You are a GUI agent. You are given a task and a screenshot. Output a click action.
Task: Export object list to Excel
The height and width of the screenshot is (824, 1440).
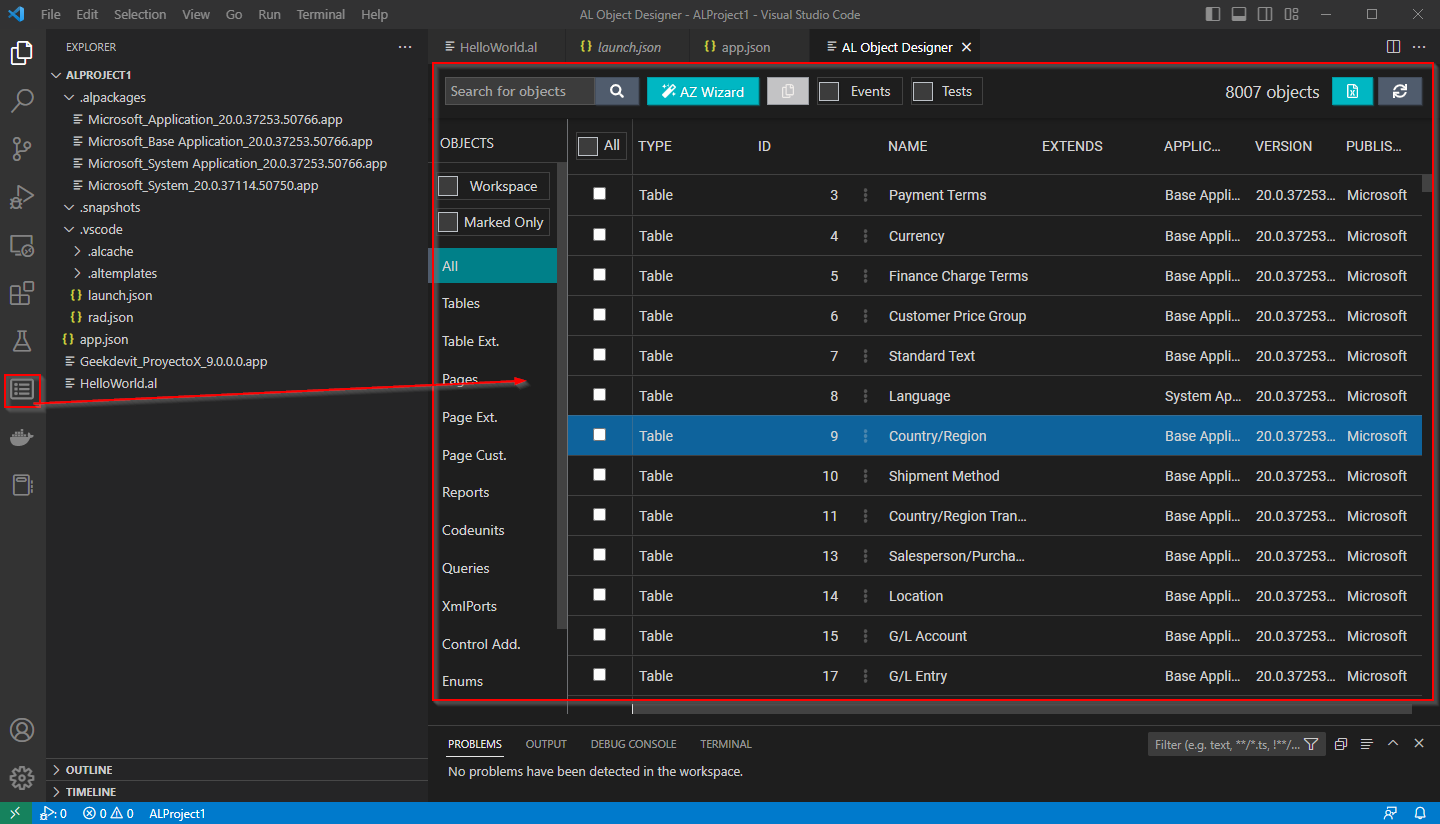pos(1352,91)
